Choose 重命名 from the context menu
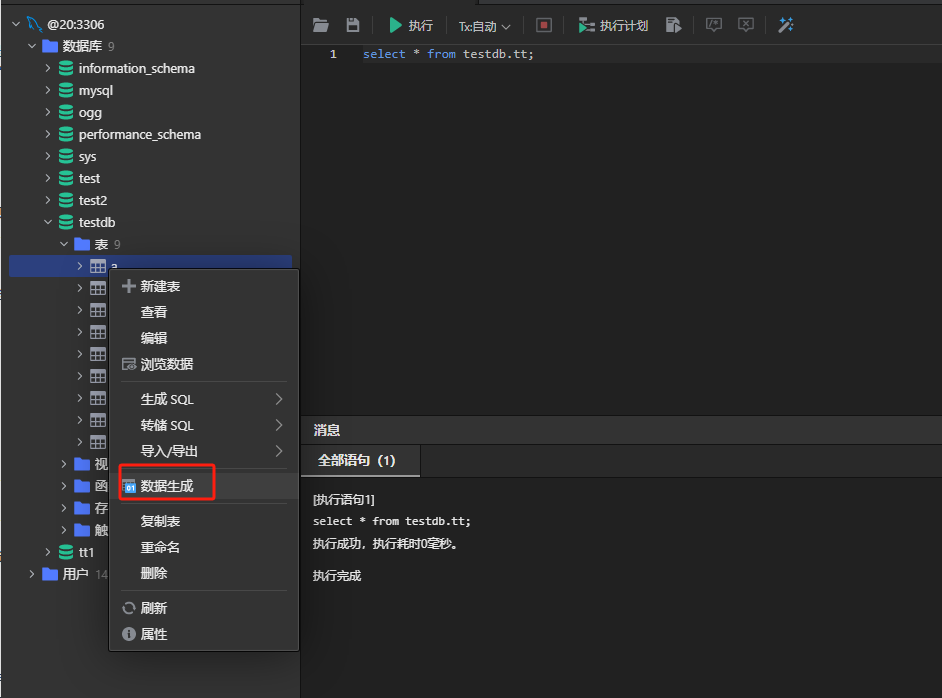Screen dimensions: 942x698 pyautogui.click(x=204, y=547)
